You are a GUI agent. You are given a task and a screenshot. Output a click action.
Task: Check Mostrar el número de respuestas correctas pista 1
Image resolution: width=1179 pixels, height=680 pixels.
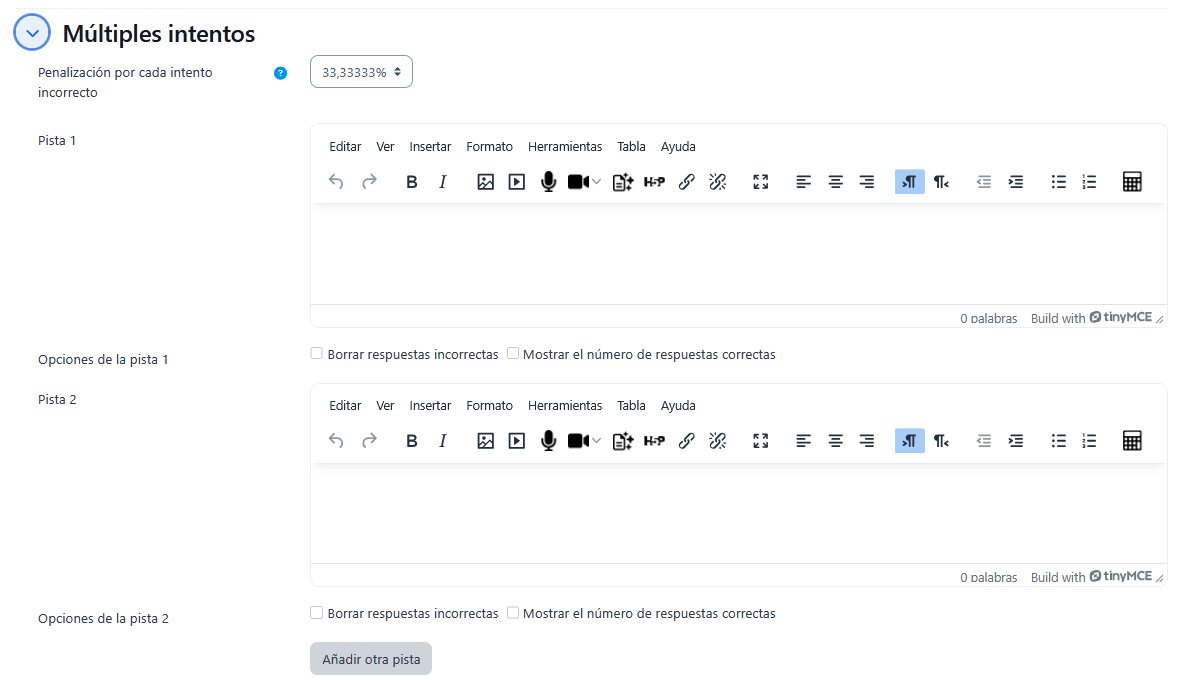point(513,354)
